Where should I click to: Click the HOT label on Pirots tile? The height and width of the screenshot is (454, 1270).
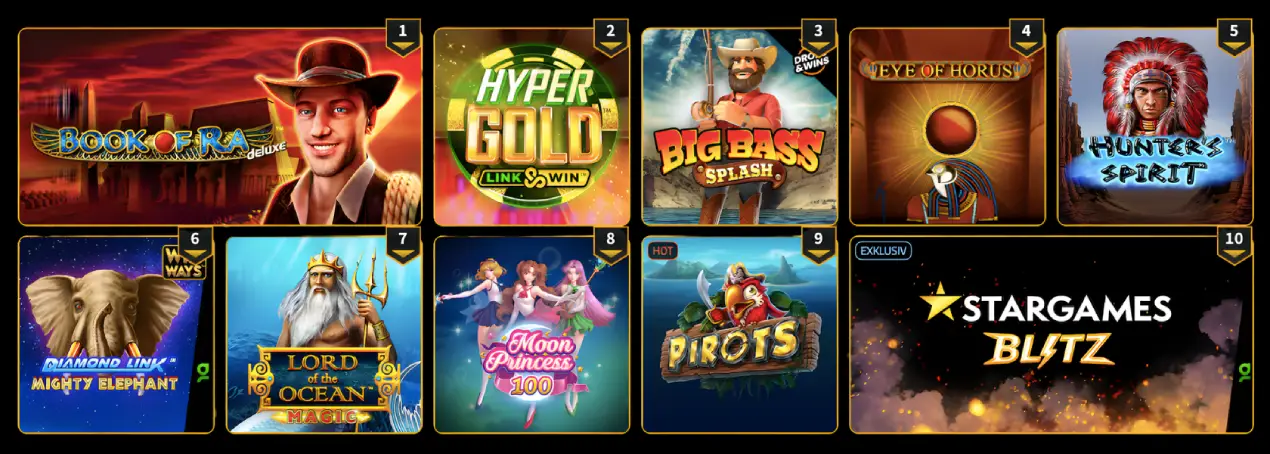pyautogui.click(x=660, y=250)
